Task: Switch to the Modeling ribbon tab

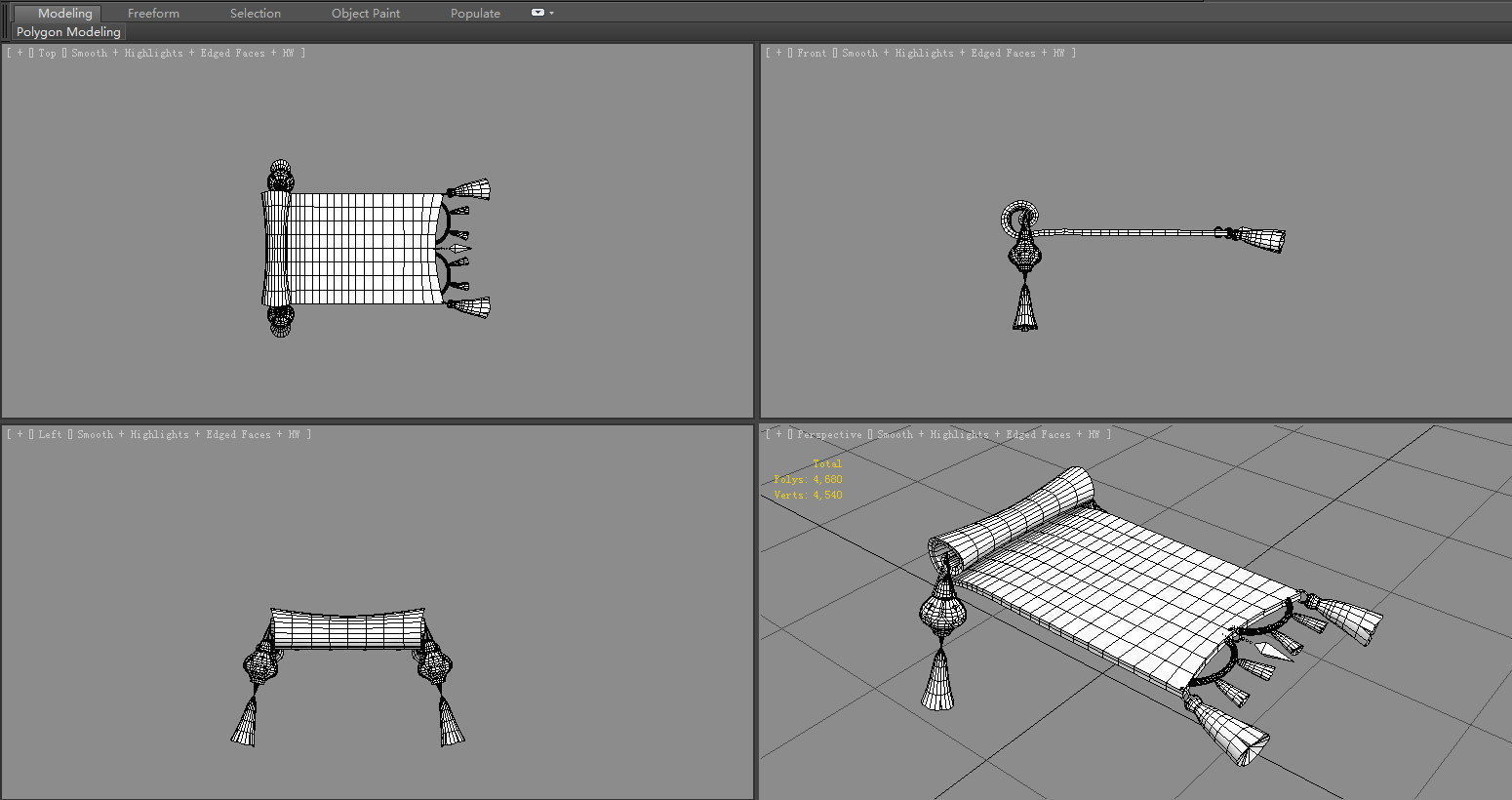Action: [x=58, y=14]
